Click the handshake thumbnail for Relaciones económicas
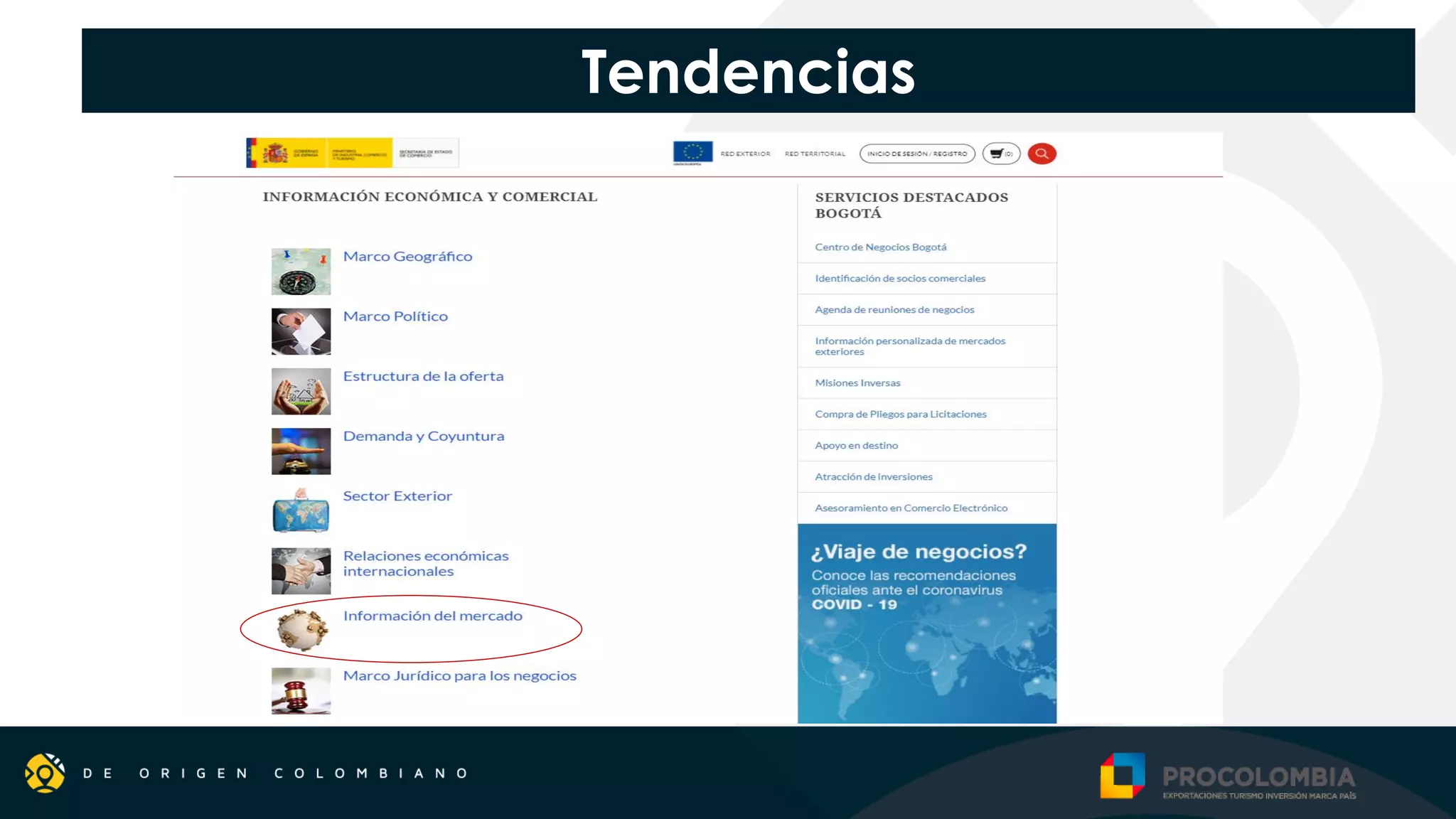Image resolution: width=1456 pixels, height=819 pixels. point(301,571)
